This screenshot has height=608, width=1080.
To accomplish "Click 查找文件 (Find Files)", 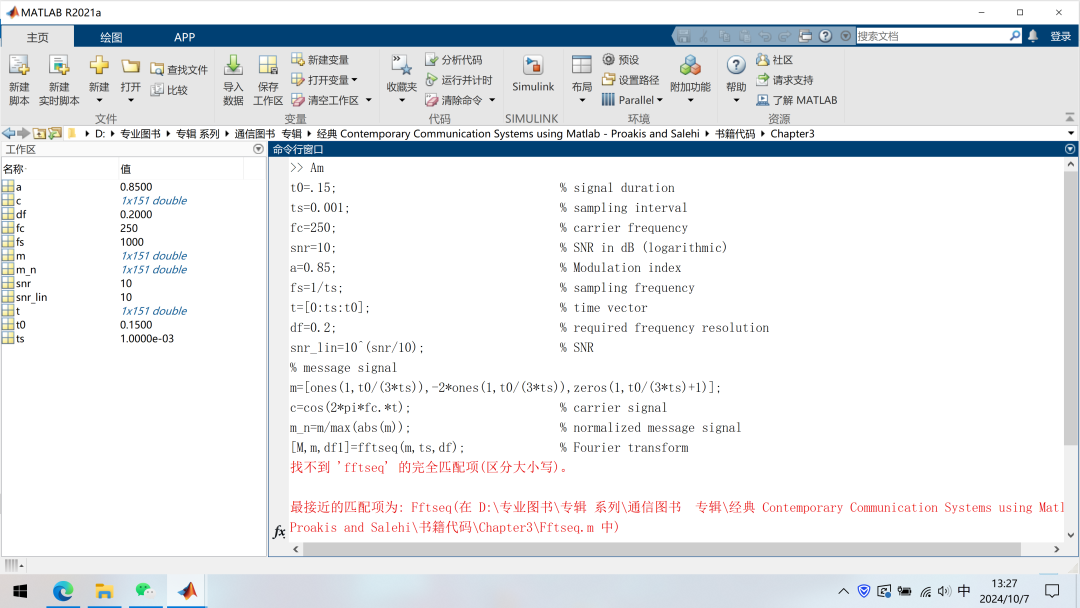I will [x=179, y=70].
